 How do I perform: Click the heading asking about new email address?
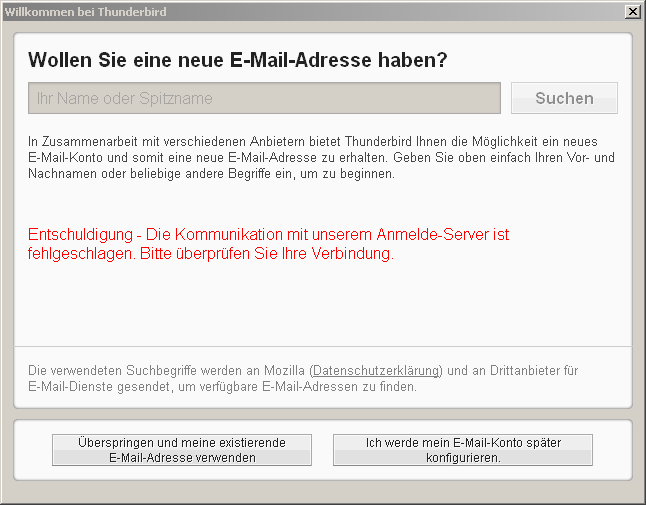click(237, 60)
